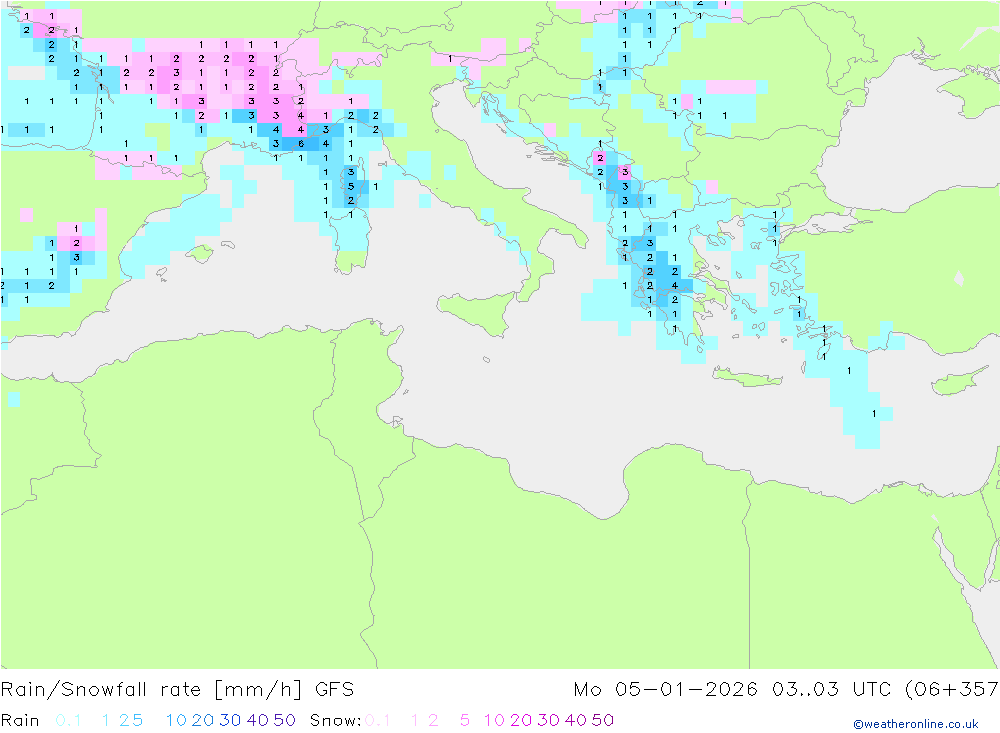
Task: Click the 'Rain' legend label
Action: tap(20, 720)
